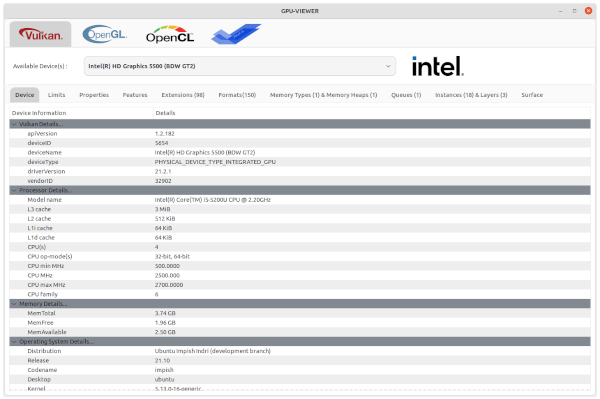Collapse the Vulkan Details section
Viewport: 600px width, 399px height.
[x=14, y=124]
